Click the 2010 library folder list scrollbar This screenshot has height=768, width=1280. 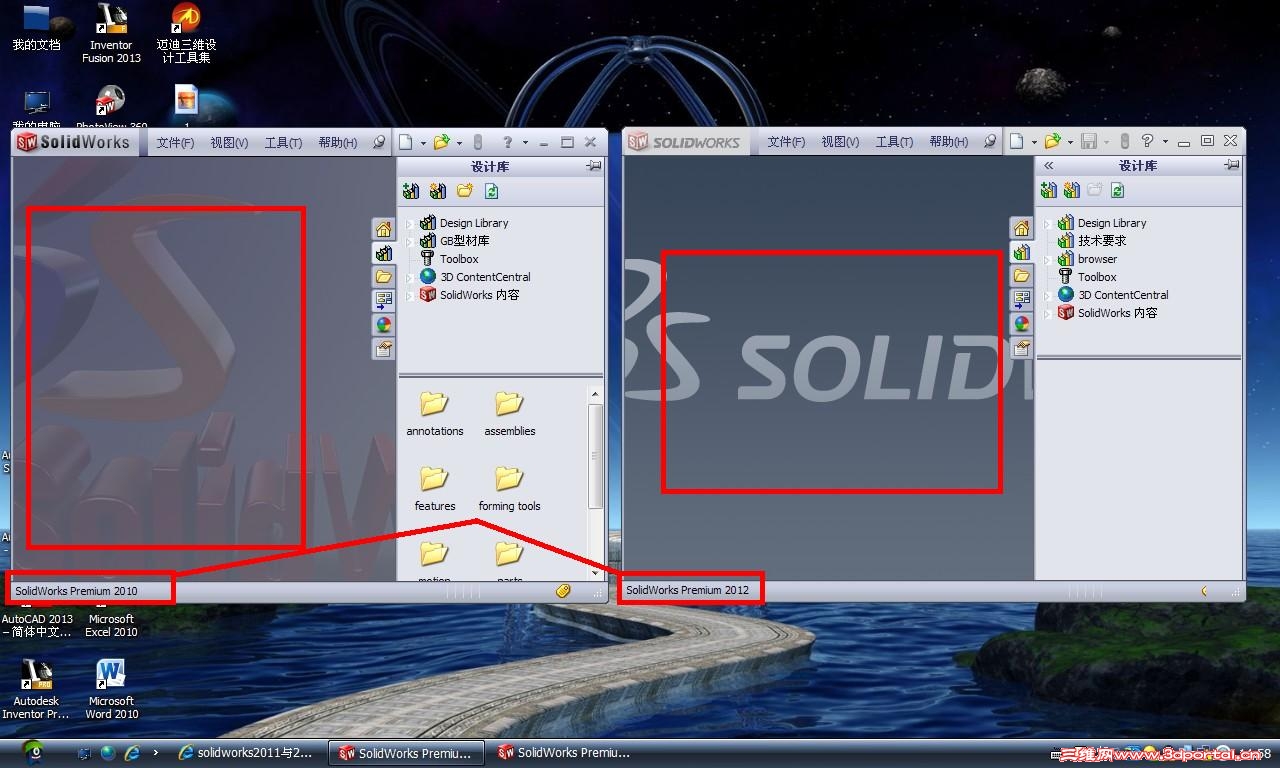(x=596, y=455)
